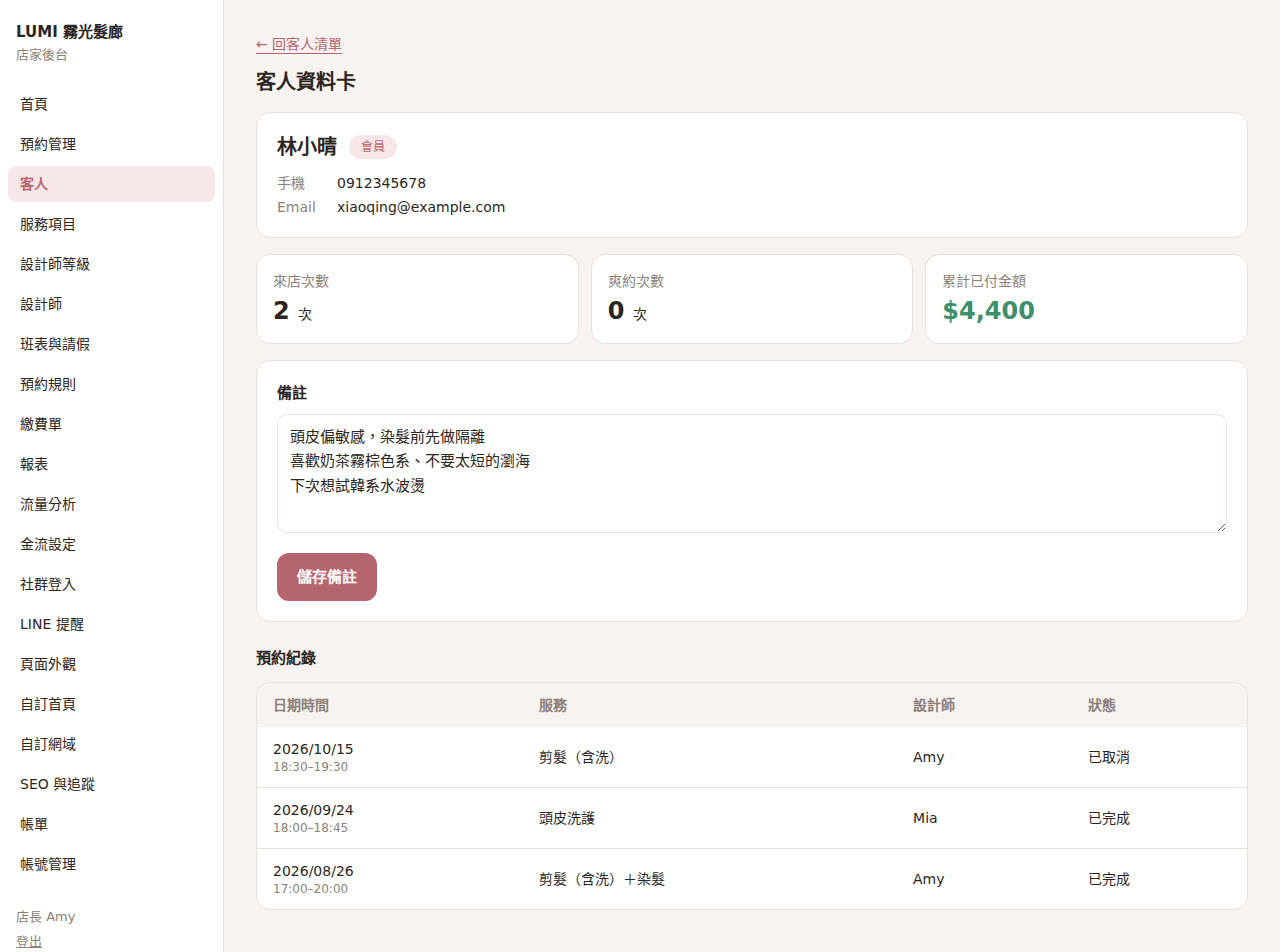The height and width of the screenshot is (952, 1280).
Task: Click the 登出 link
Action: point(29,941)
